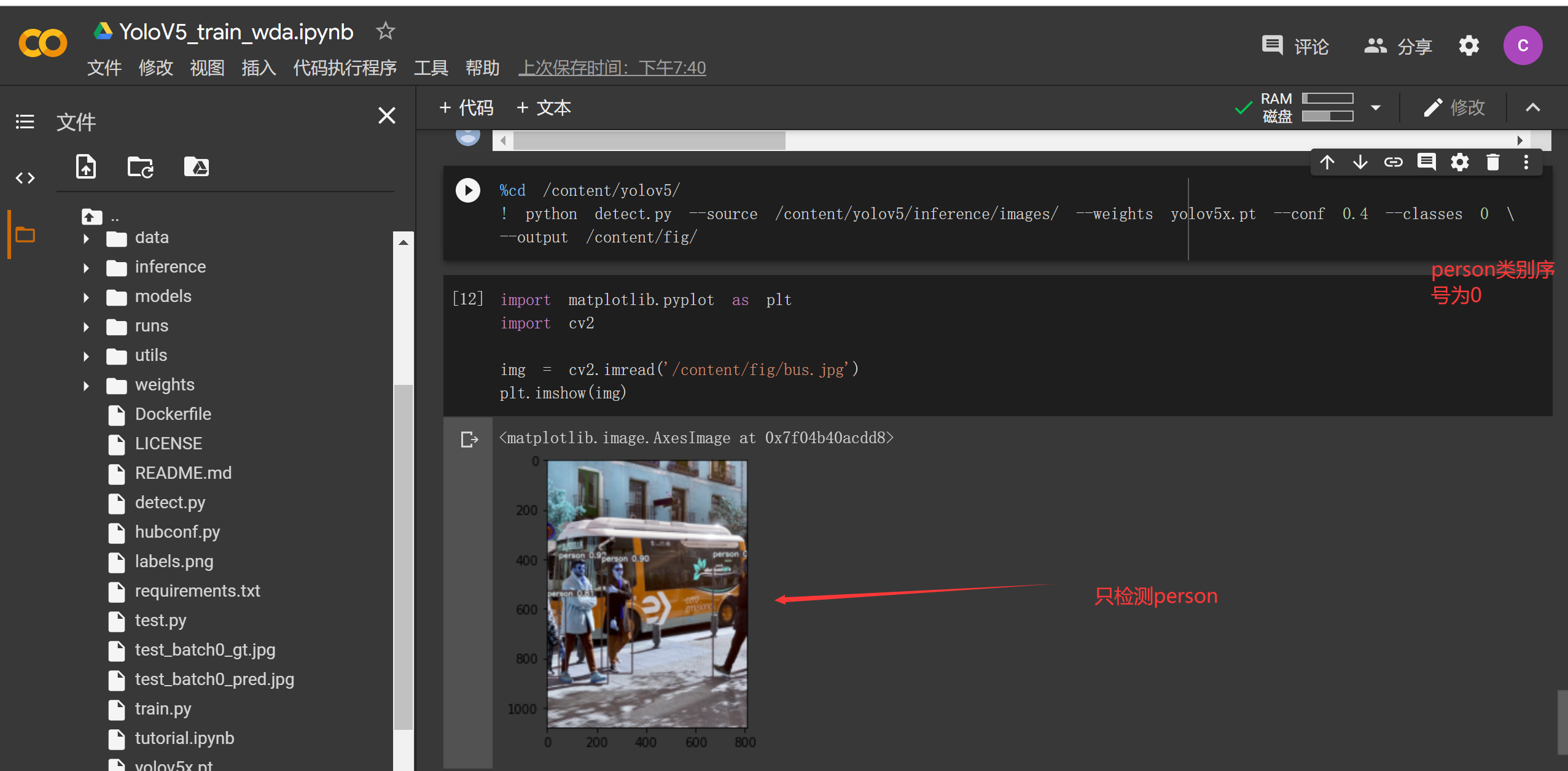Move cell up with arrow icon
Image resolution: width=1568 pixels, height=771 pixels.
tap(1327, 163)
